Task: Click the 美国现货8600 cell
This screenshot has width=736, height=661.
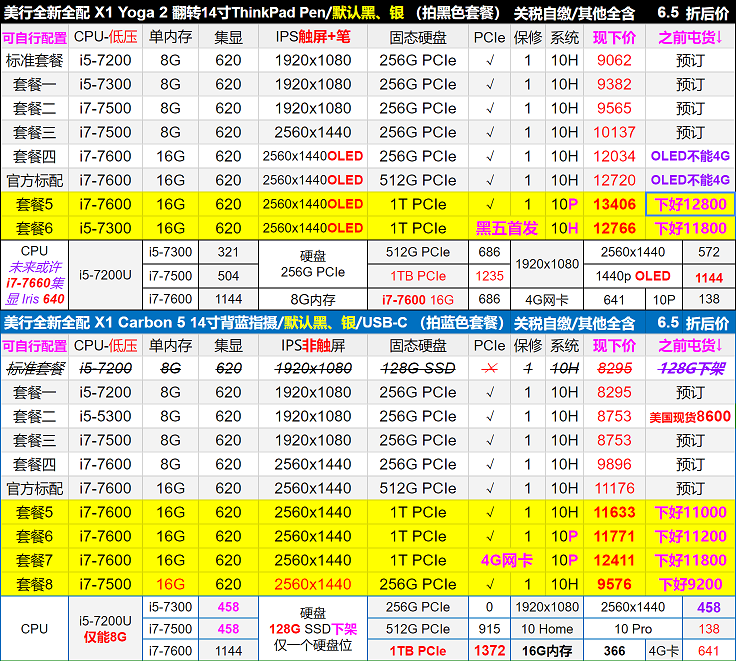Action: tap(690, 416)
